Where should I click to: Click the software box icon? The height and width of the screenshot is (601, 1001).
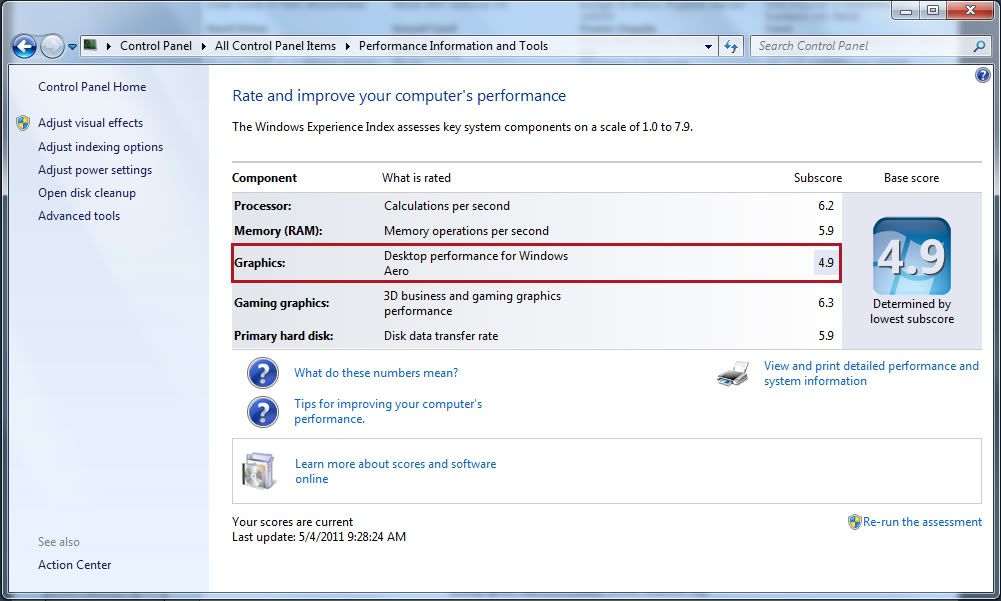[259, 471]
